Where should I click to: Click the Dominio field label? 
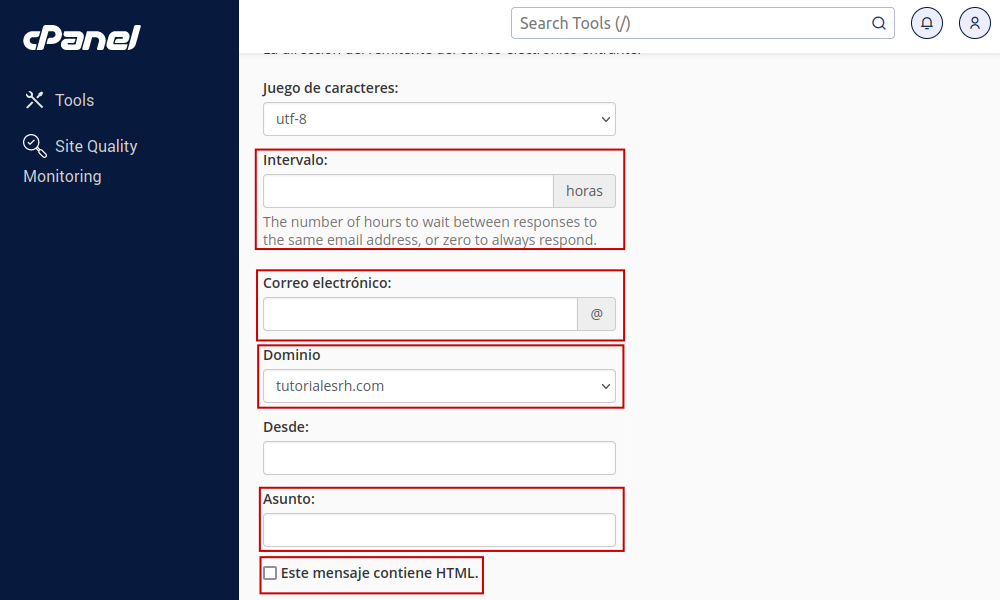coord(292,355)
